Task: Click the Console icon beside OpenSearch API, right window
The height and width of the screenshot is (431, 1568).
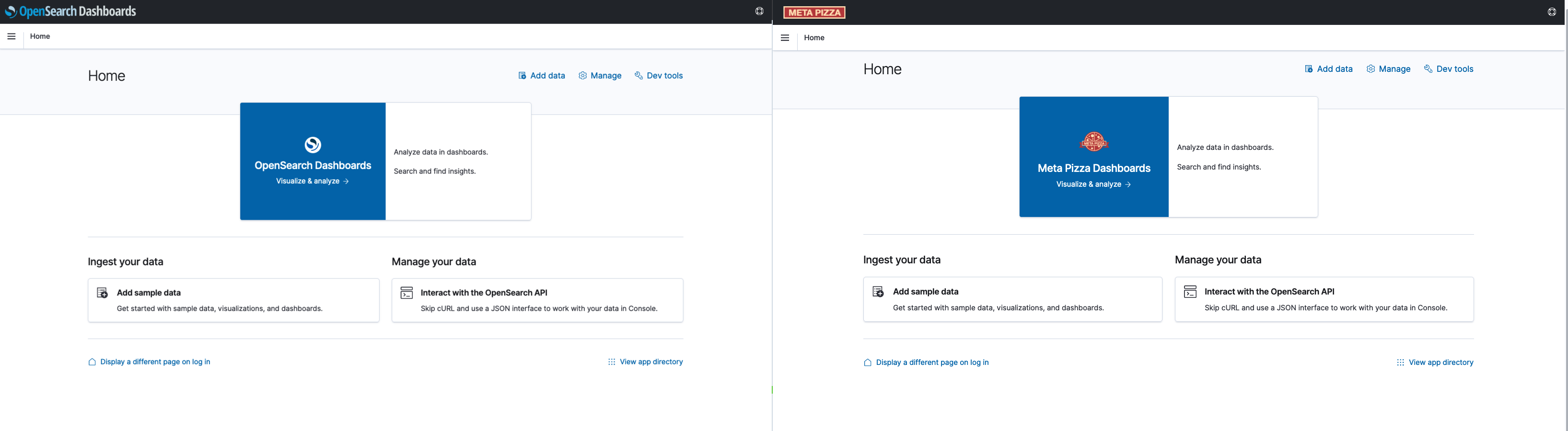Action: click(x=1190, y=292)
